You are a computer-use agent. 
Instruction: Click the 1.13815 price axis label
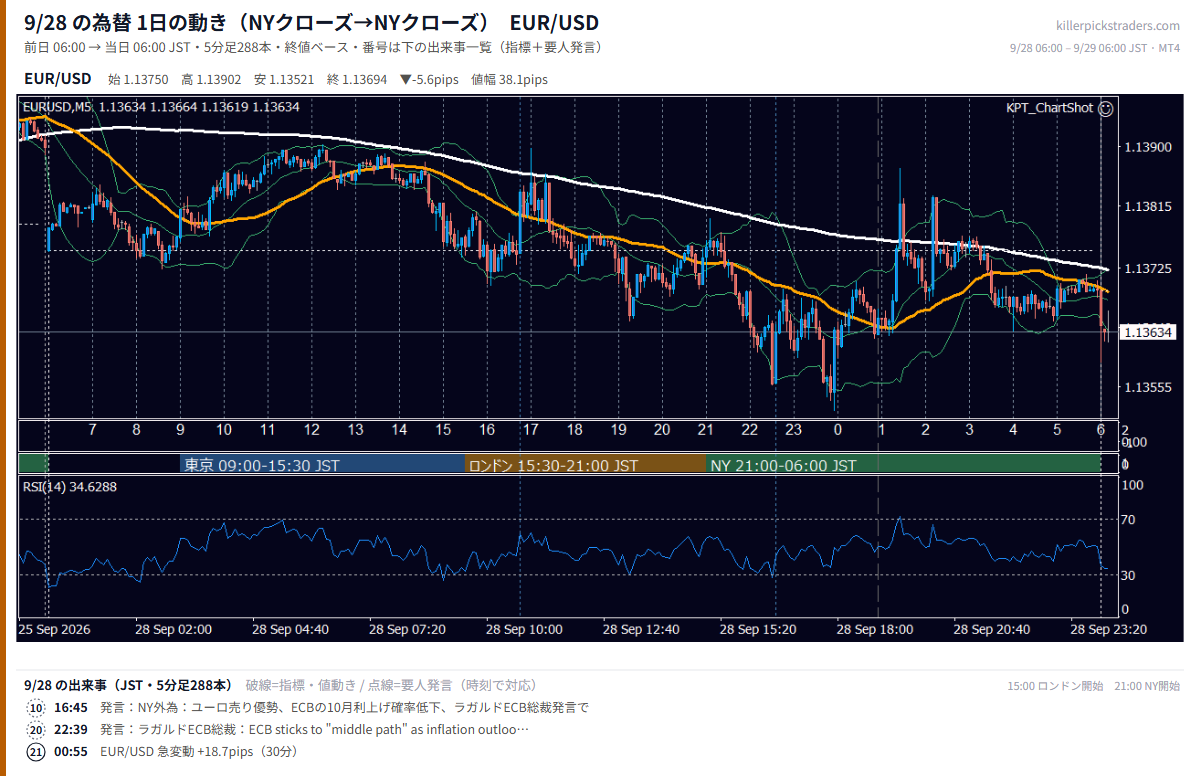(1146, 207)
